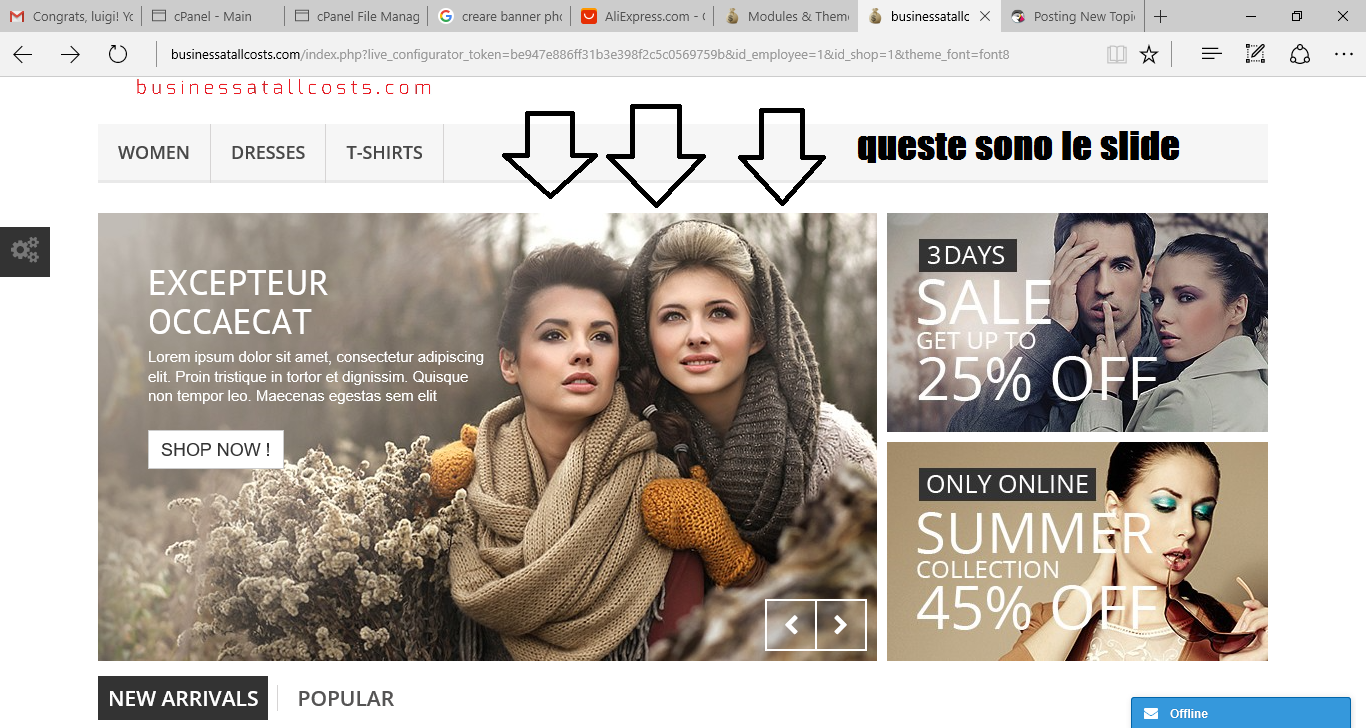Advance to next slide arrow

841,625
